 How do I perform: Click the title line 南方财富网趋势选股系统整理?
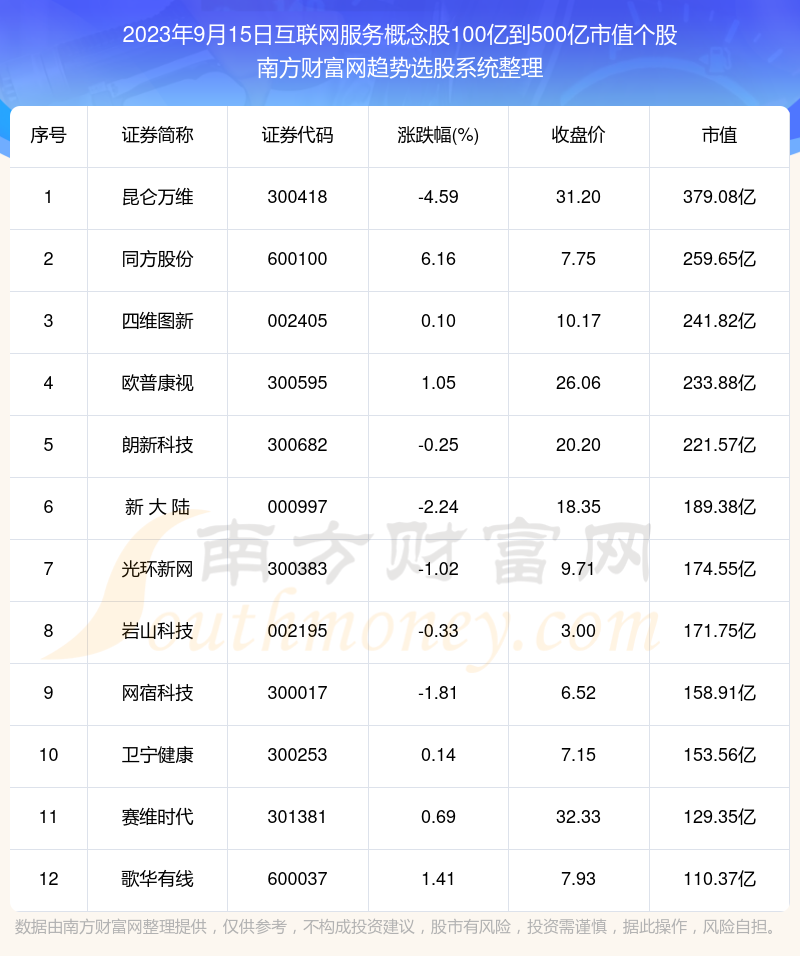400,68
